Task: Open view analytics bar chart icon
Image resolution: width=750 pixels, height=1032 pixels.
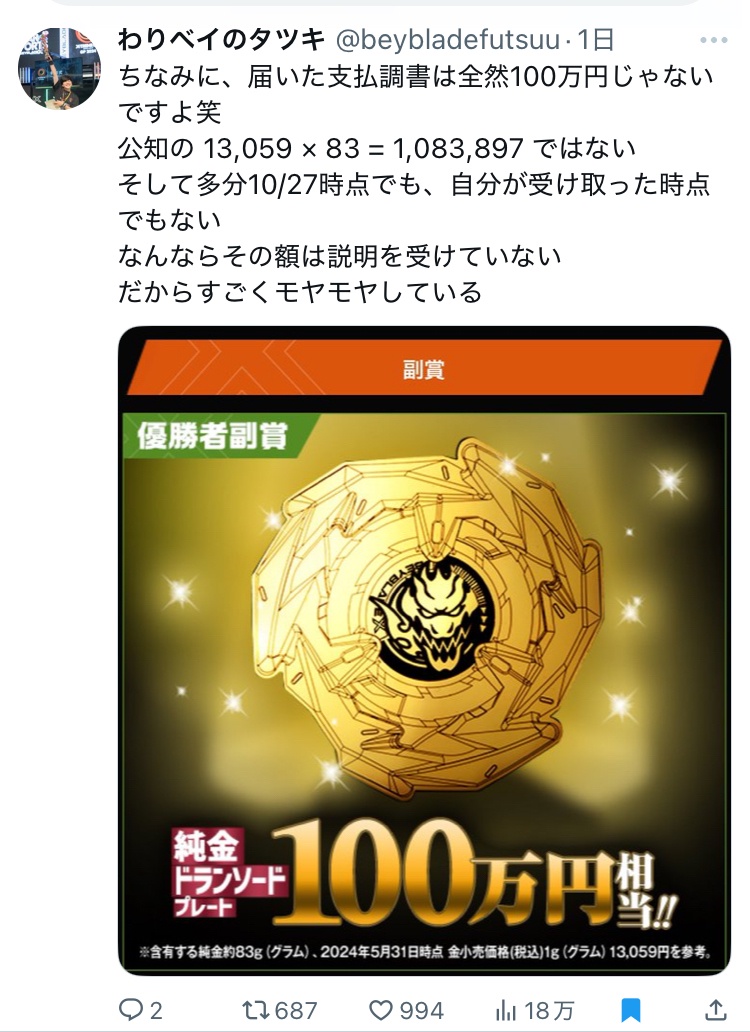Action: [505, 1010]
